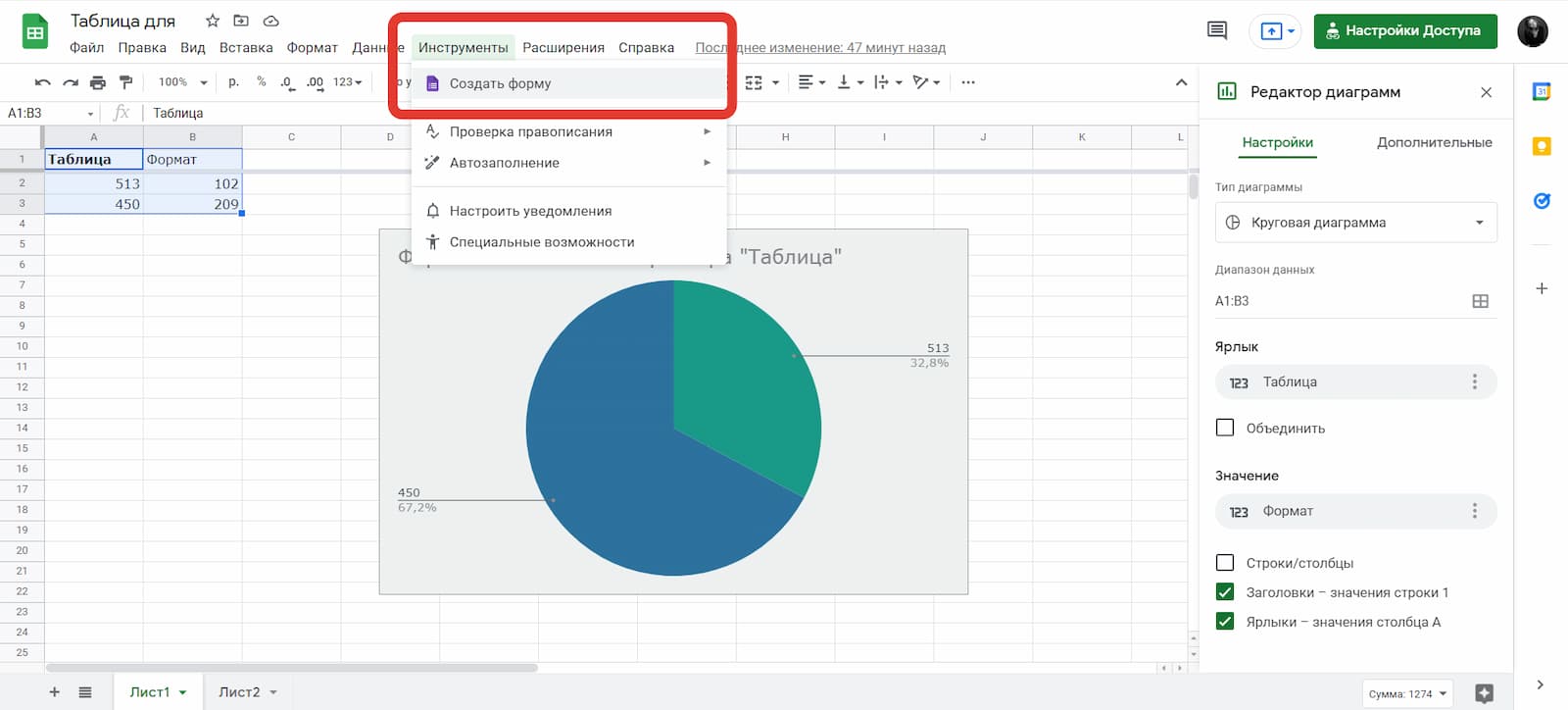Open the zoom 100% dropdown

(183, 82)
